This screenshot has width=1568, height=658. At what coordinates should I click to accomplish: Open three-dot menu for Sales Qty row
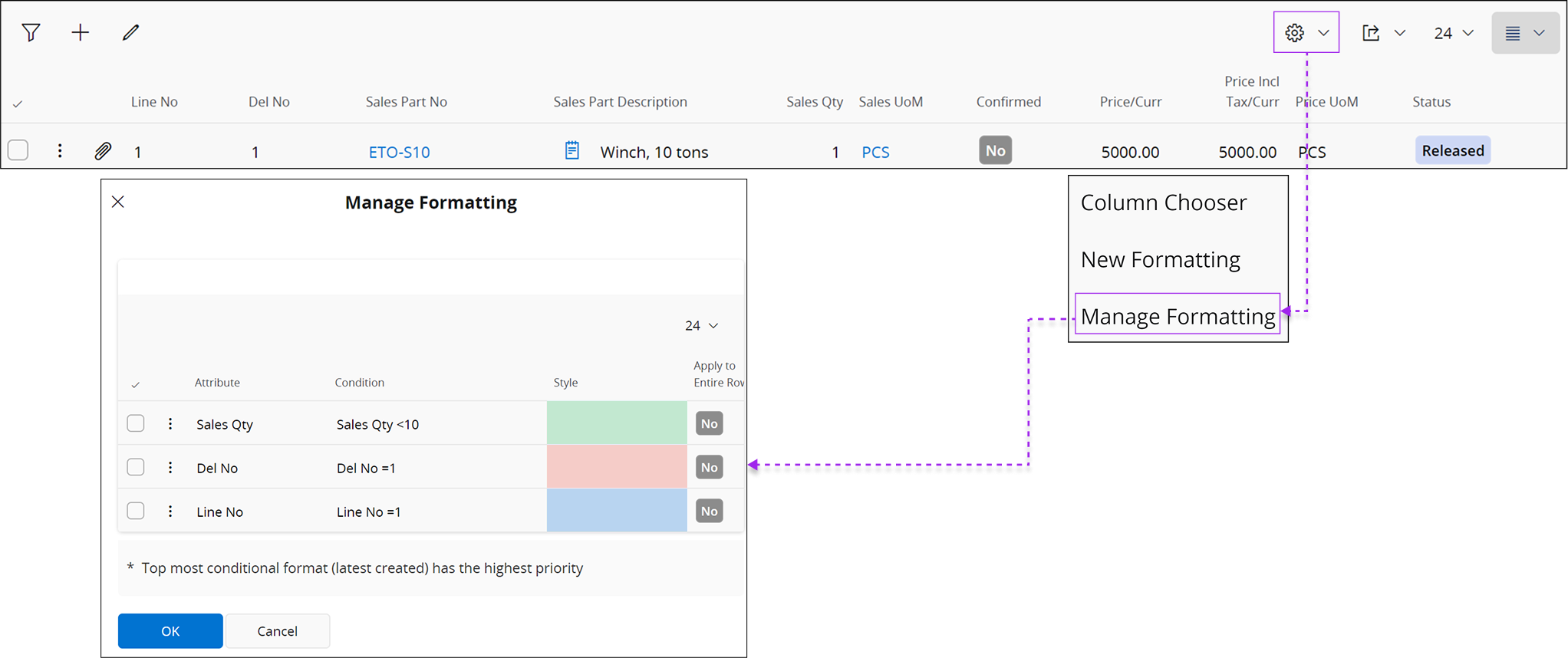click(x=170, y=423)
